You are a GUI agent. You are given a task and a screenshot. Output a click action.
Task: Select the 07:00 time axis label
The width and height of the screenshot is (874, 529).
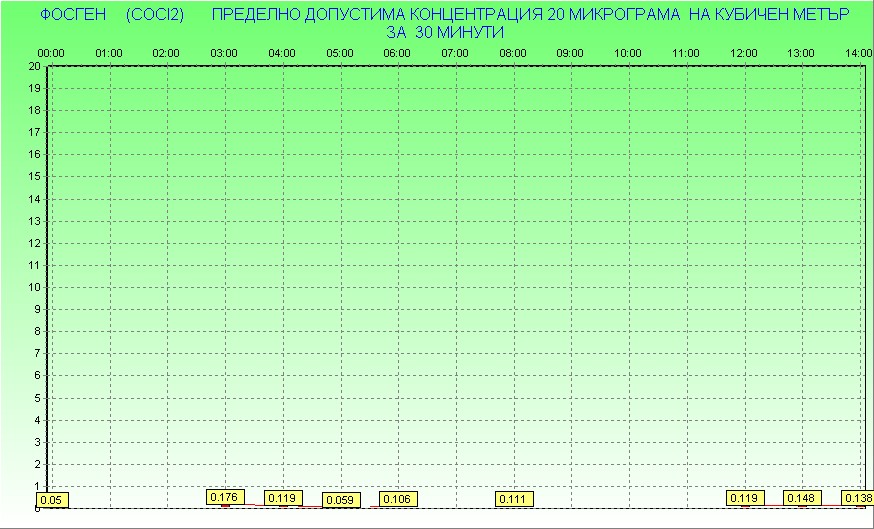455,52
